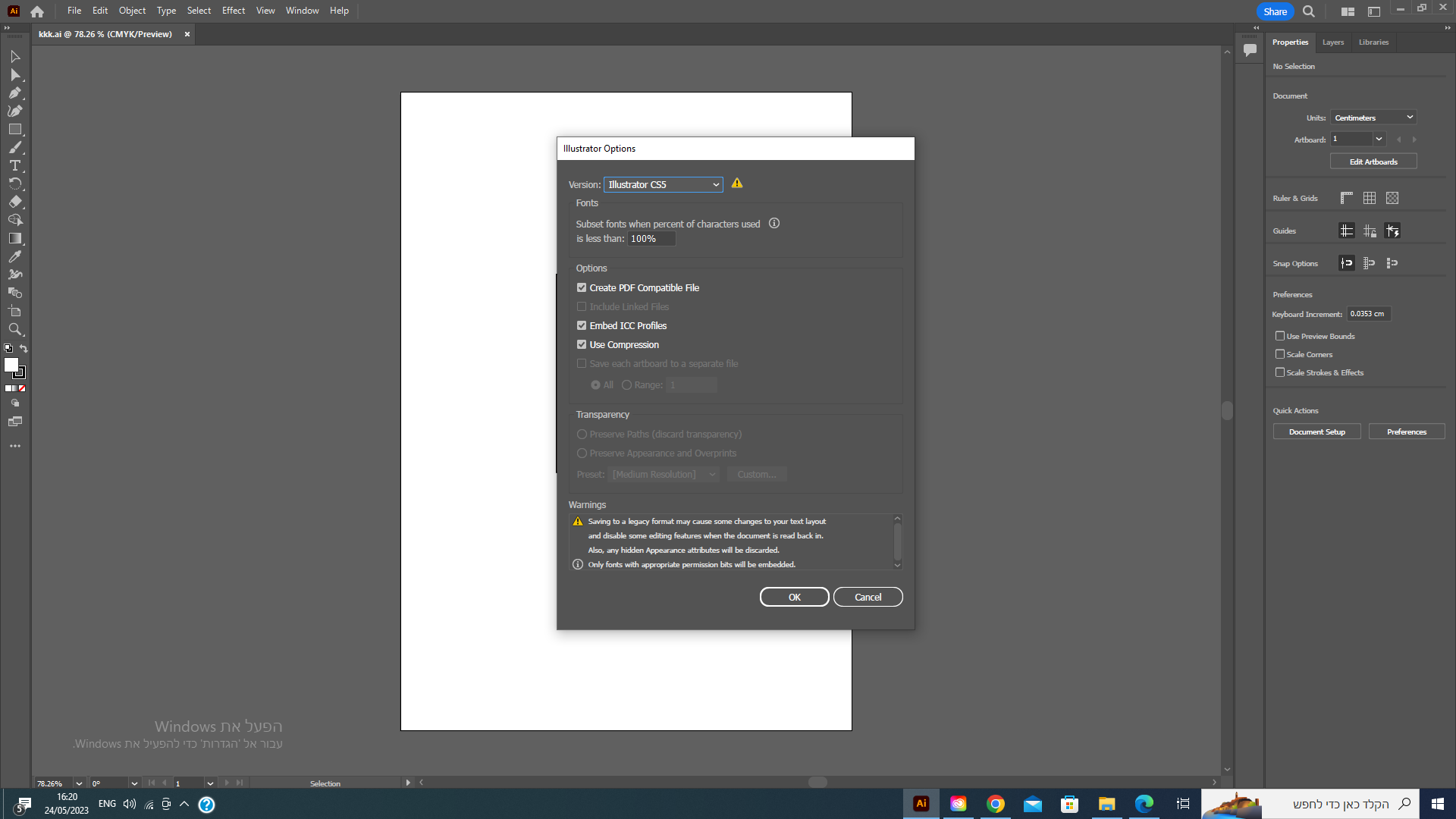The image size is (1456, 819).
Task: Open the Artboard number dropdown
Action: click(1379, 139)
